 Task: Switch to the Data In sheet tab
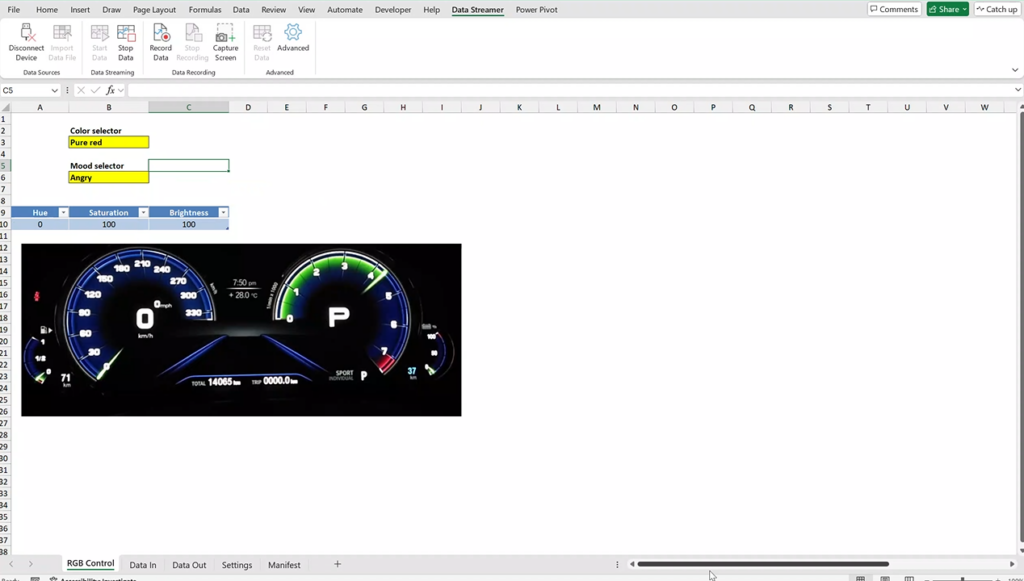pyautogui.click(x=143, y=565)
